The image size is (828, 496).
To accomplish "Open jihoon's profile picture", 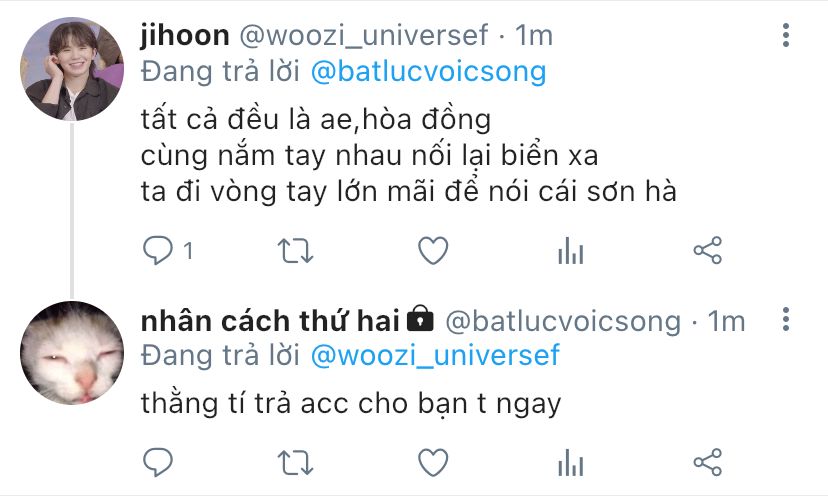I will [x=72, y=69].
